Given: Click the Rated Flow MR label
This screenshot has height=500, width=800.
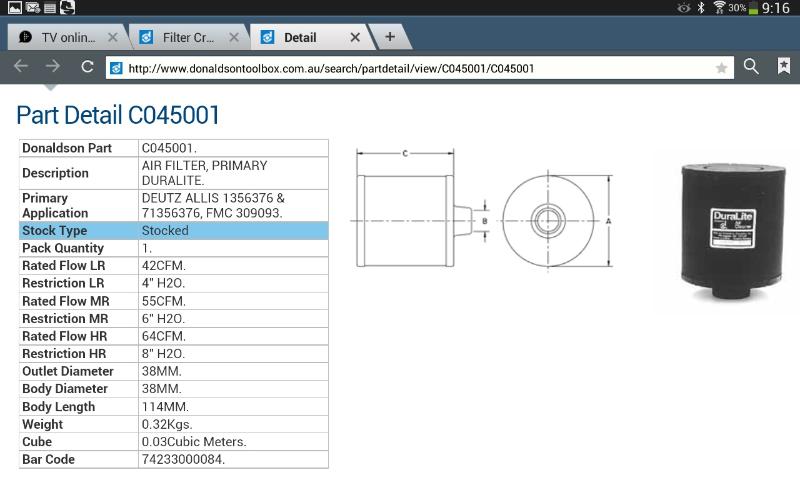Looking at the screenshot, I should (x=65, y=301).
